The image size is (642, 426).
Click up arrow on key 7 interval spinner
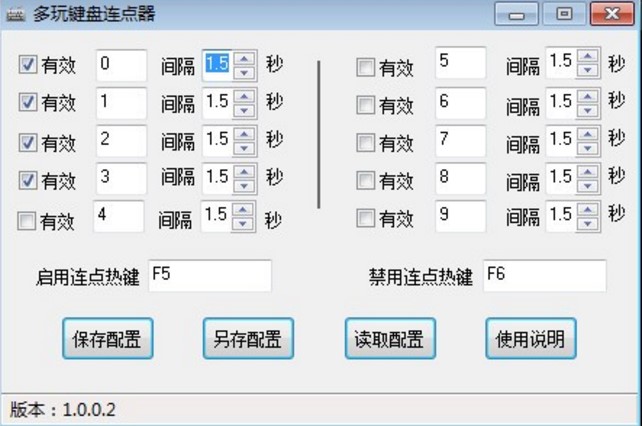(588, 134)
